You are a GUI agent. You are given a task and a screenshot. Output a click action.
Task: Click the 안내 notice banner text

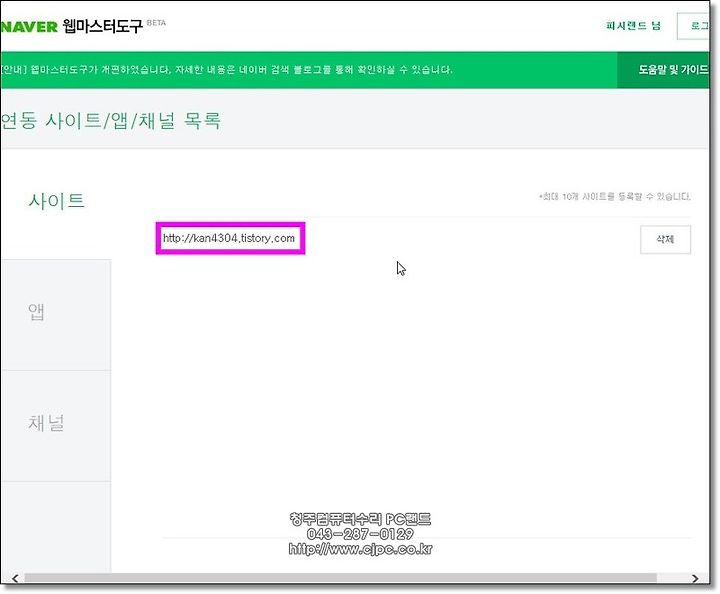click(226, 70)
